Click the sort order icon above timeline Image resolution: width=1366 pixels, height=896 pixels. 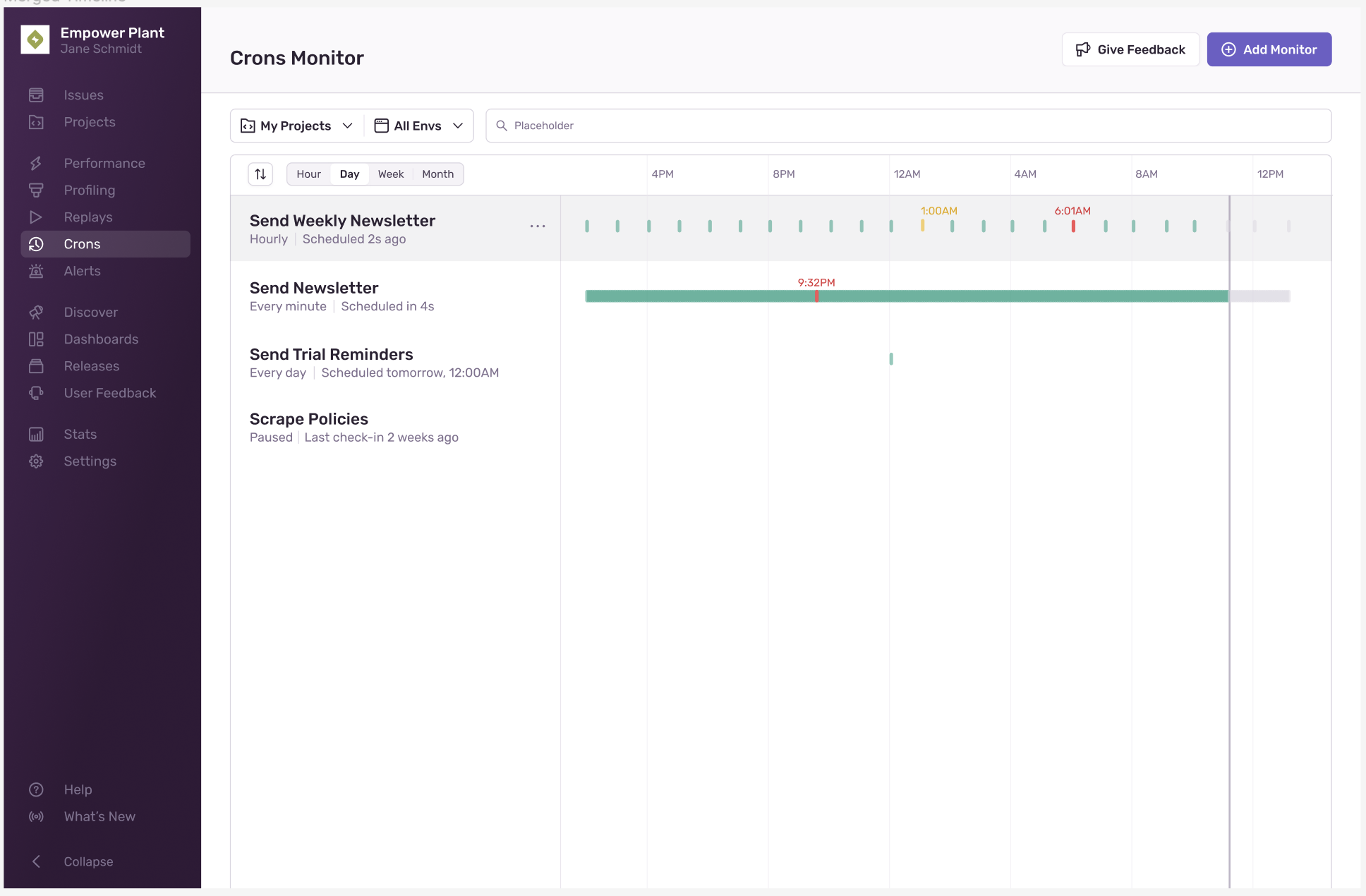pos(260,174)
